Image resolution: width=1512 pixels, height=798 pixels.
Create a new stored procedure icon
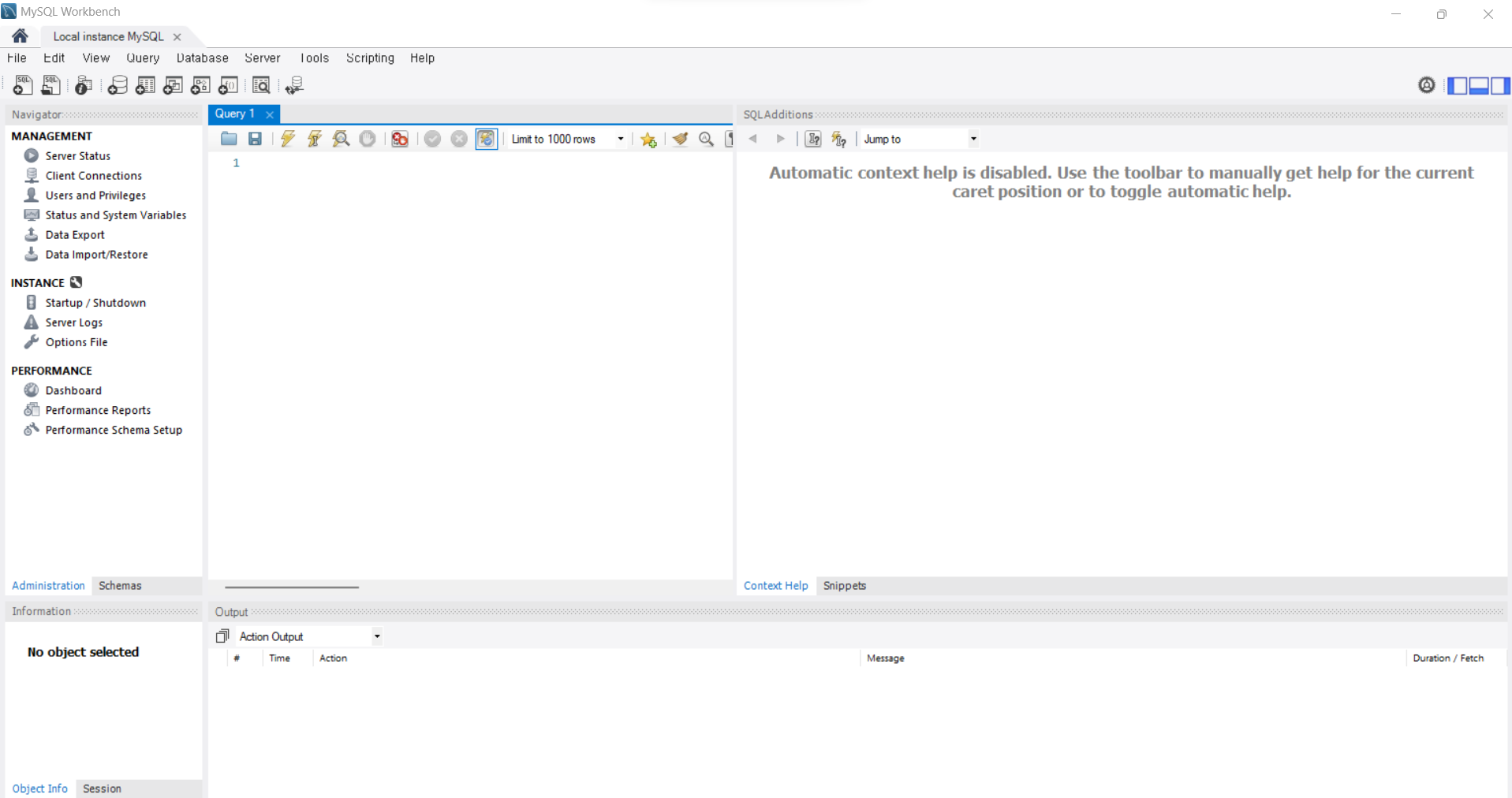tap(200, 85)
